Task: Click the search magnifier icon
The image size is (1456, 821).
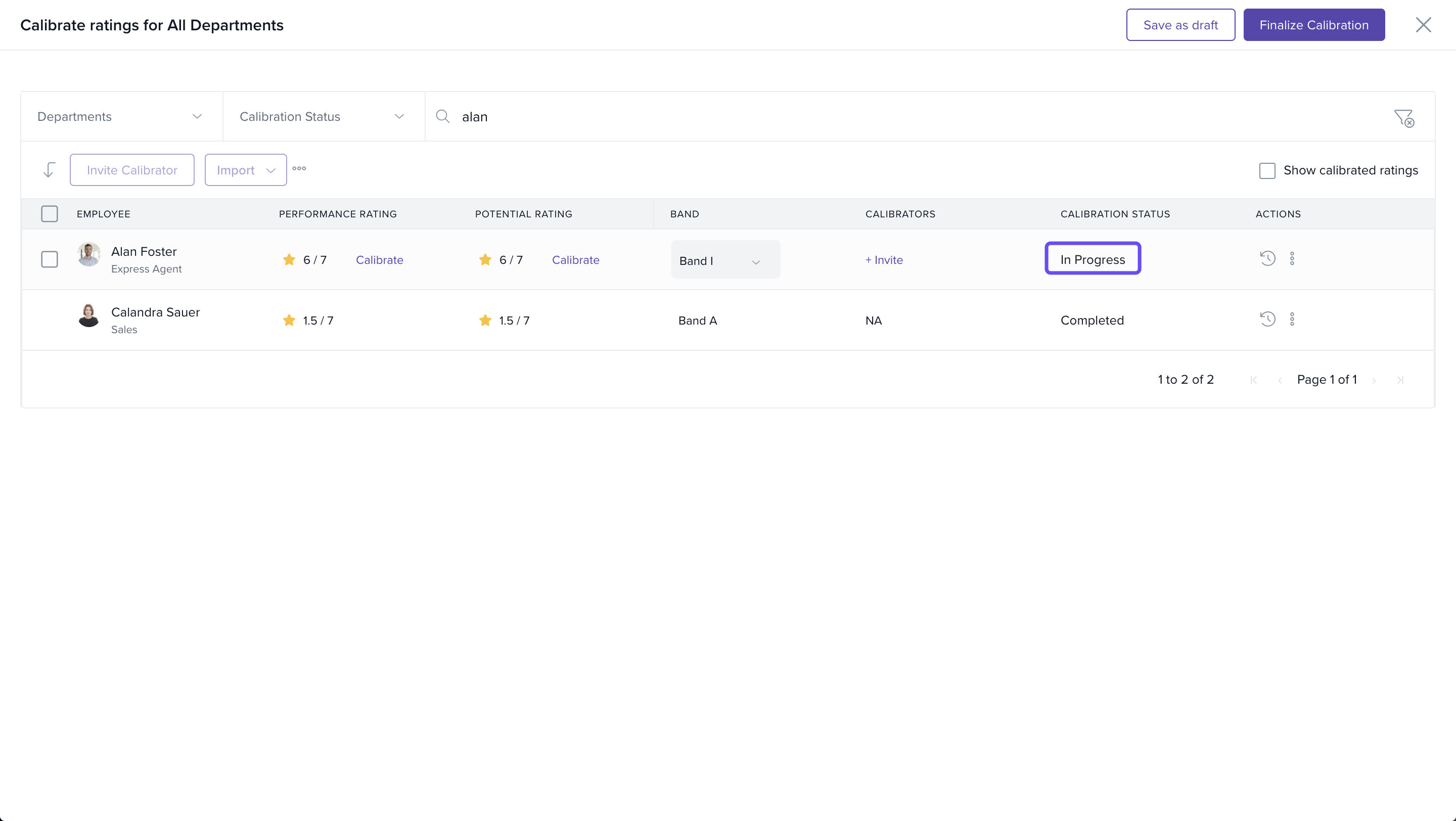Action: pyautogui.click(x=442, y=116)
